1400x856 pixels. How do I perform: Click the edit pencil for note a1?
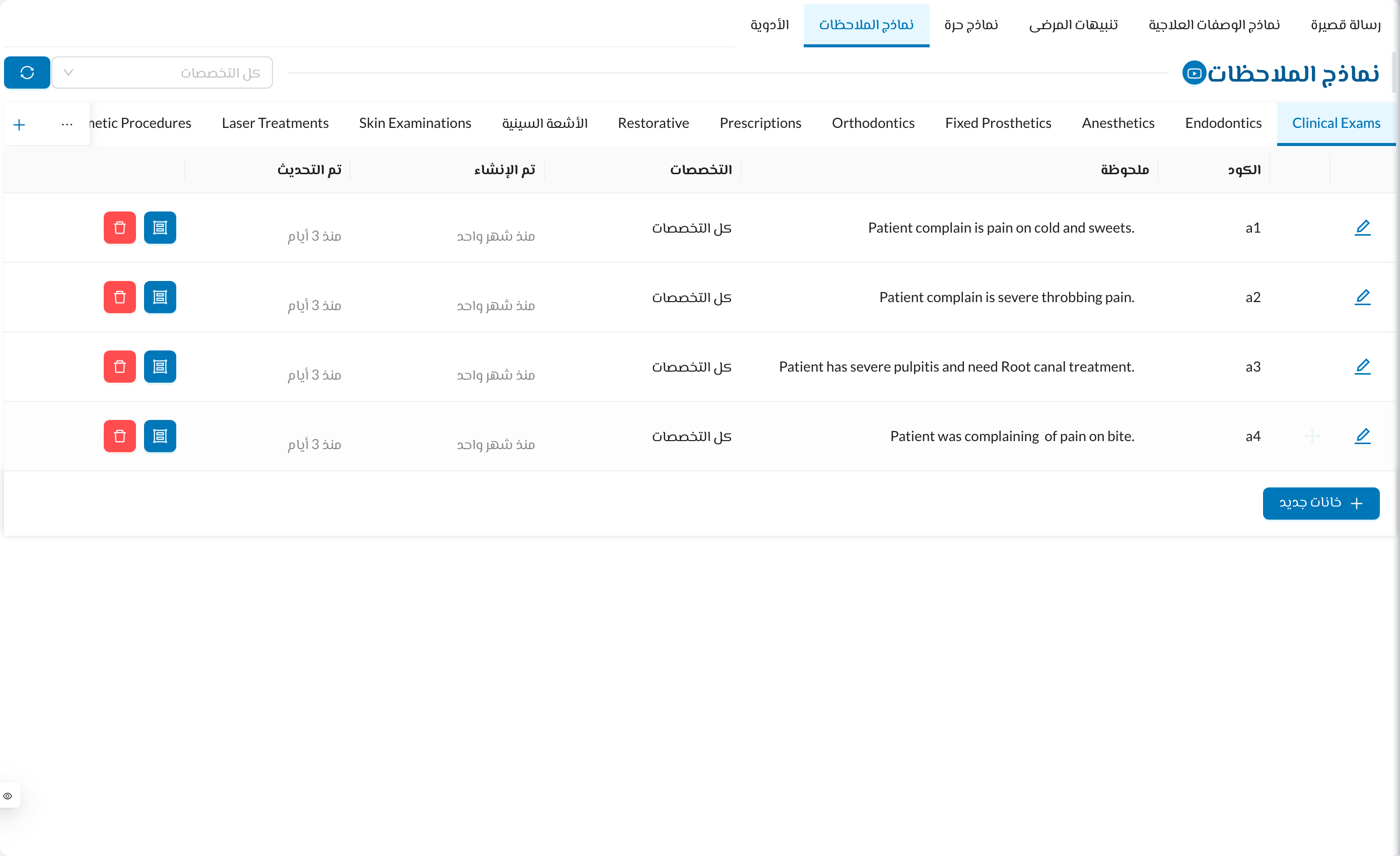(1362, 228)
